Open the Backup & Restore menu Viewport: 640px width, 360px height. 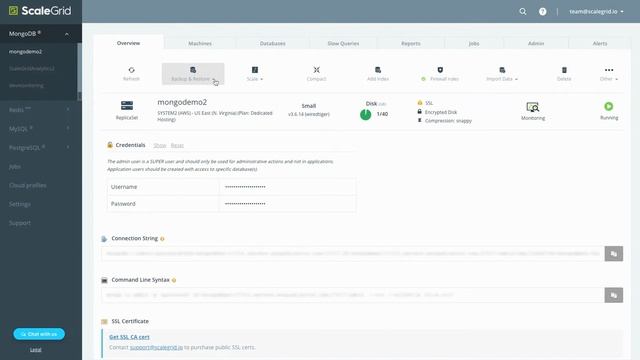click(193, 74)
